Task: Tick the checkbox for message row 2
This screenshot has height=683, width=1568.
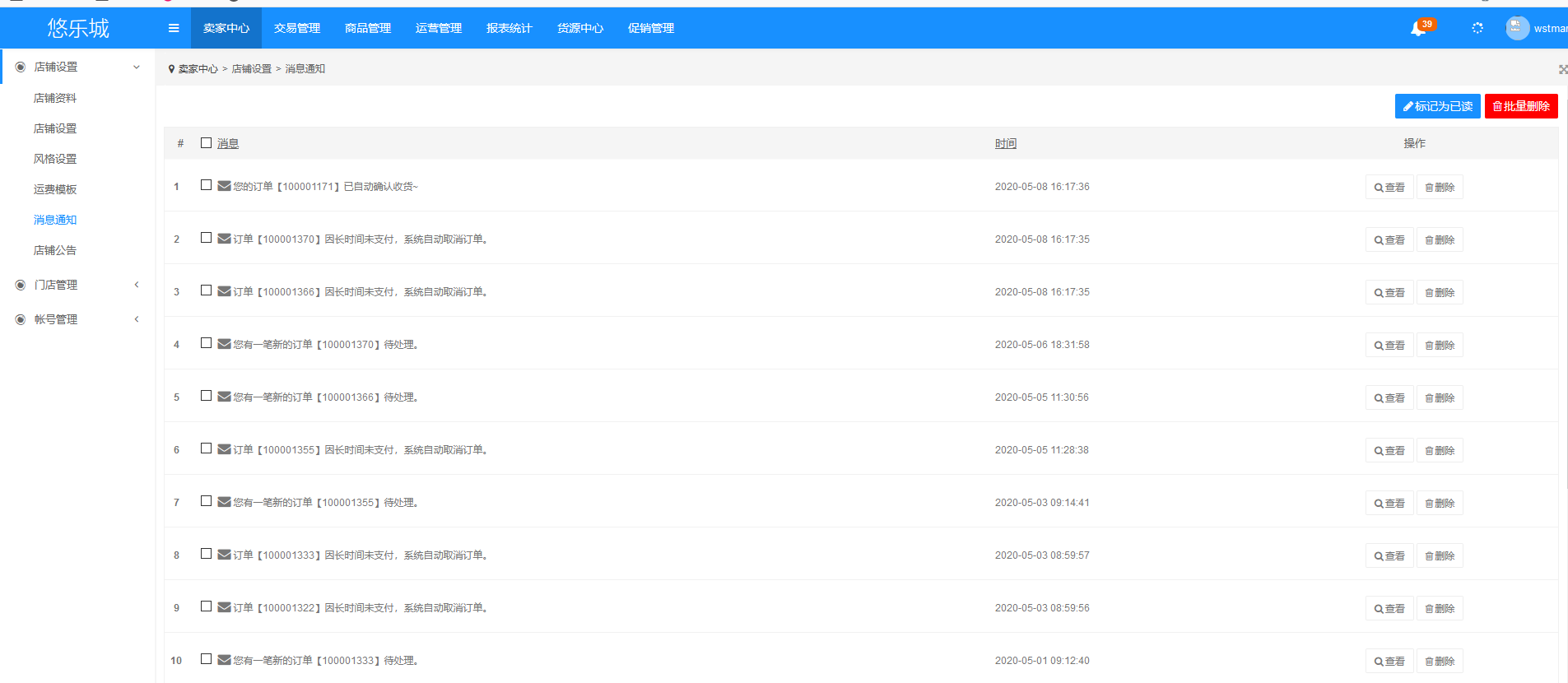Action: coord(206,238)
